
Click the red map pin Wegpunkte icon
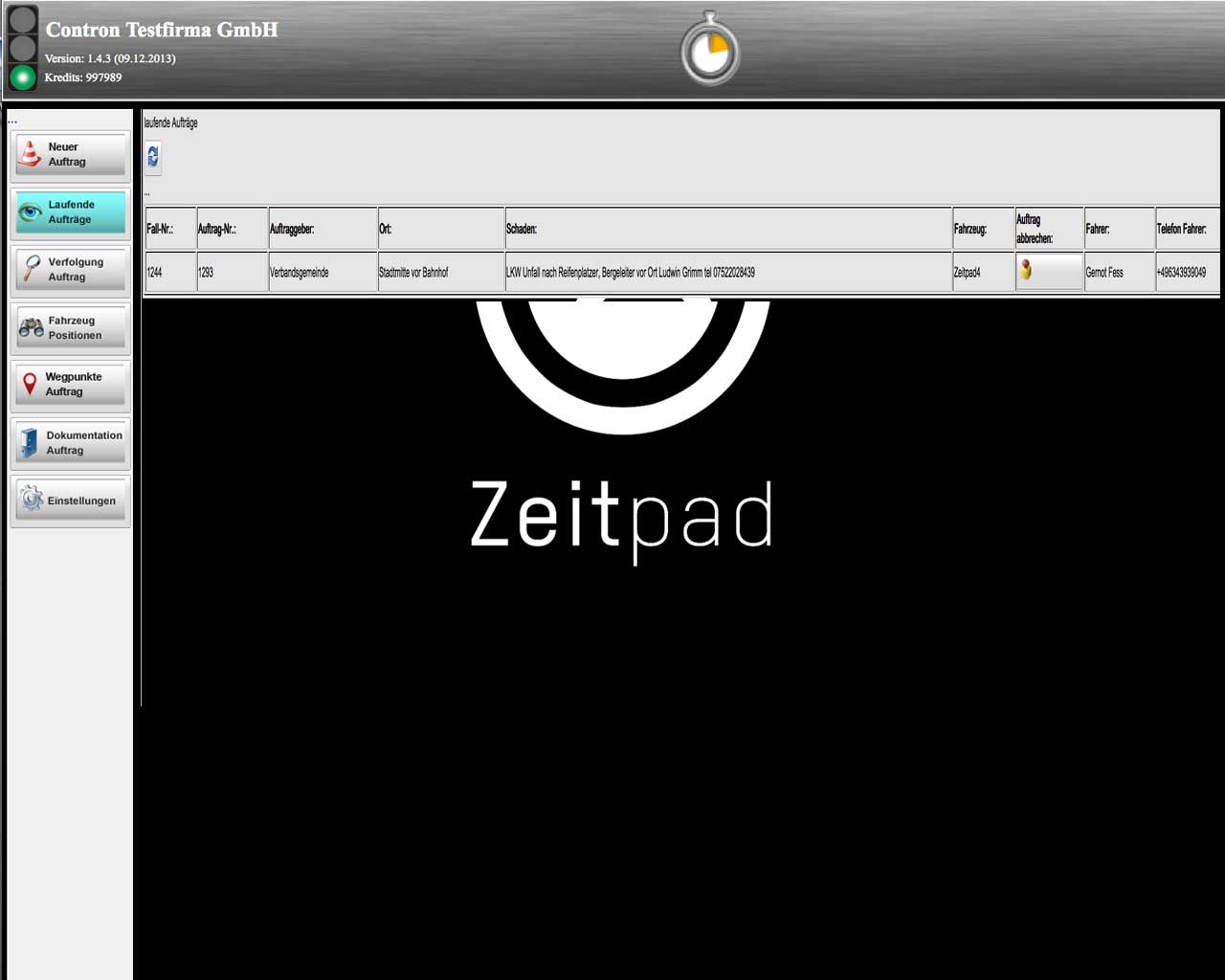[30, 385]
